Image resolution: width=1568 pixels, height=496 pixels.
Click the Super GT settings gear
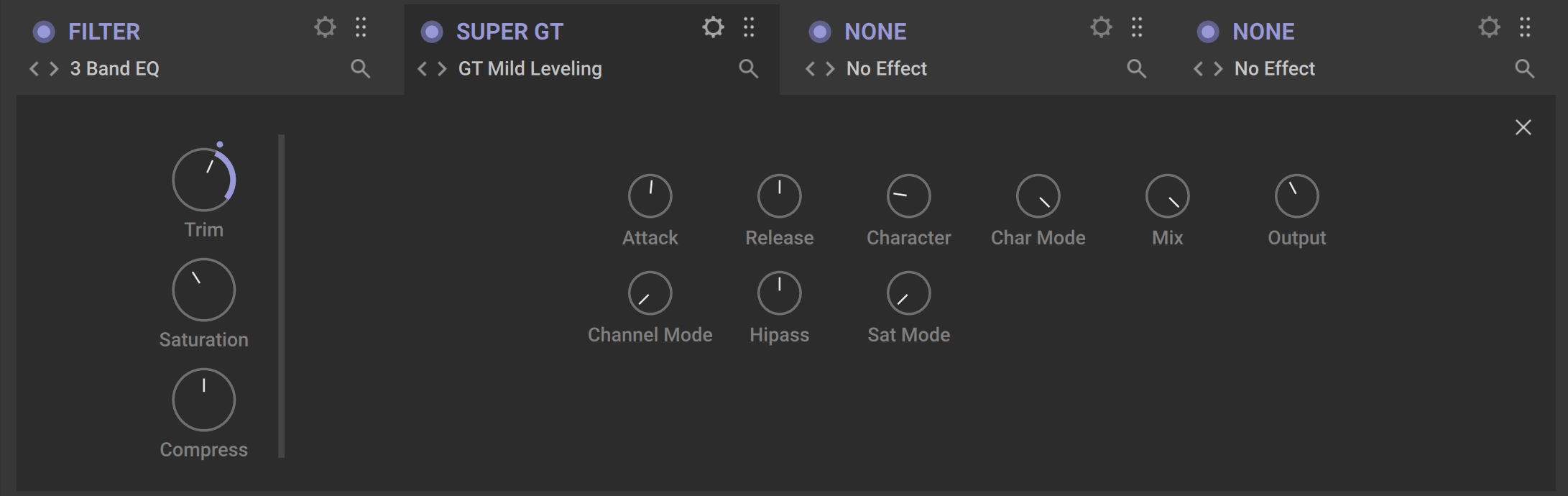pos(713,28)
